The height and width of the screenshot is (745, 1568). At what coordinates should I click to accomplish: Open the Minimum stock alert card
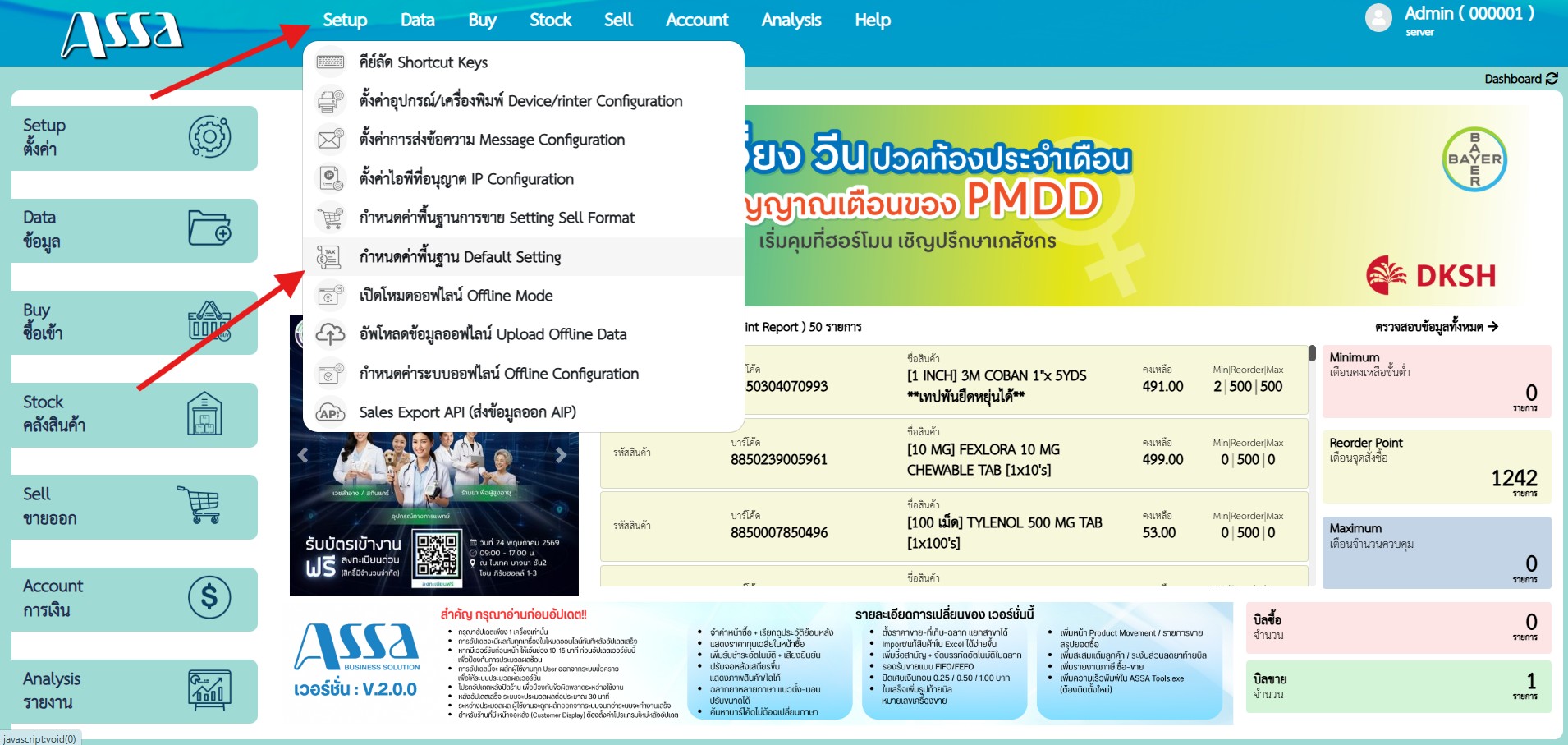1437,381
